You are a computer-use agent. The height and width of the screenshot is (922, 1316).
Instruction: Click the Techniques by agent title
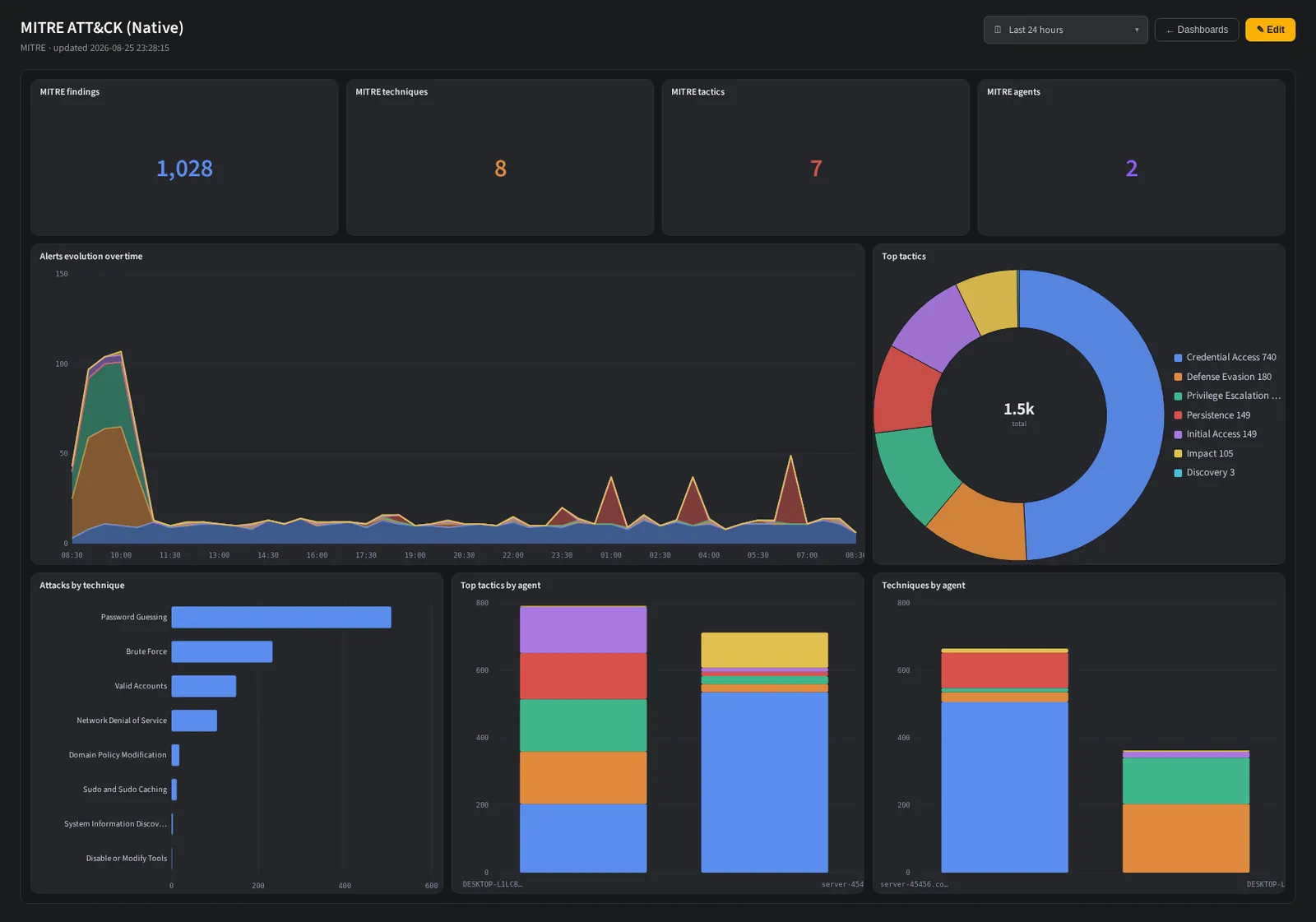[924, 586]
